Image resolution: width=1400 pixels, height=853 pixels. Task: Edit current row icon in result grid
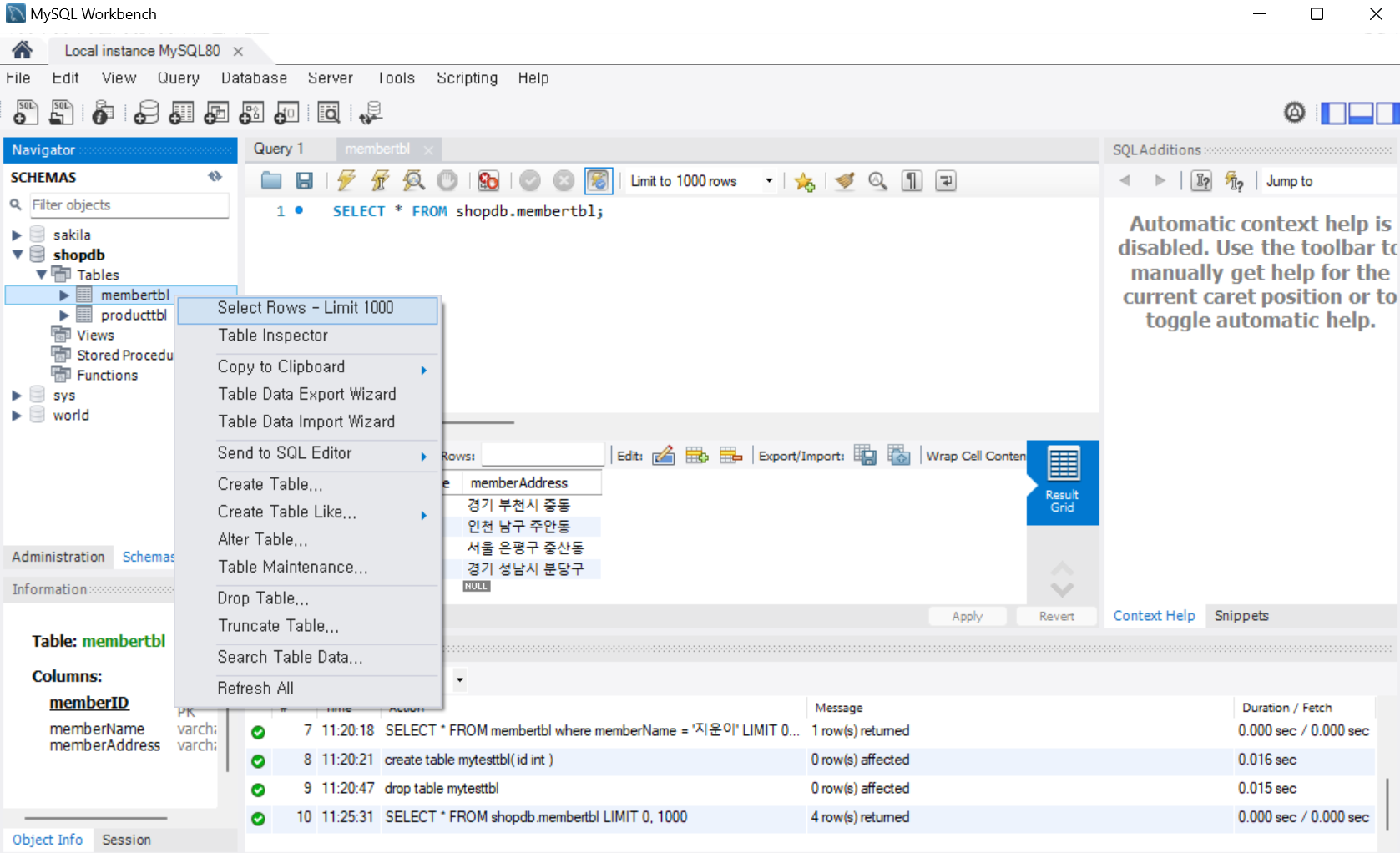(664, 456)
